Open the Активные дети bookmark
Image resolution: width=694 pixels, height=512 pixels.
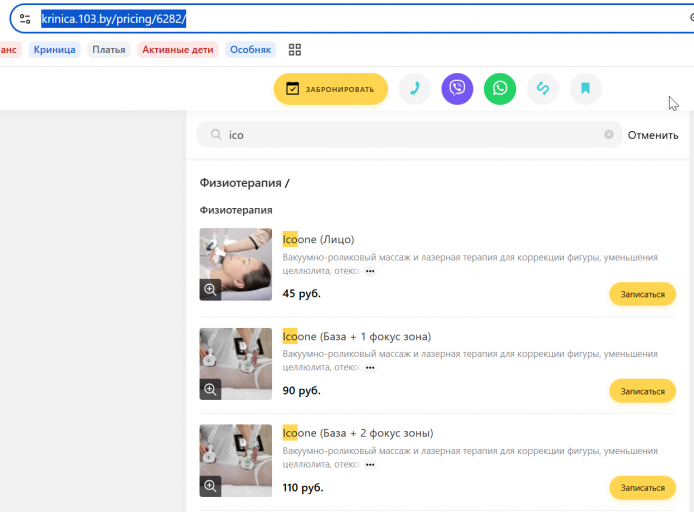pyautogui.click(x=178, y=50)
